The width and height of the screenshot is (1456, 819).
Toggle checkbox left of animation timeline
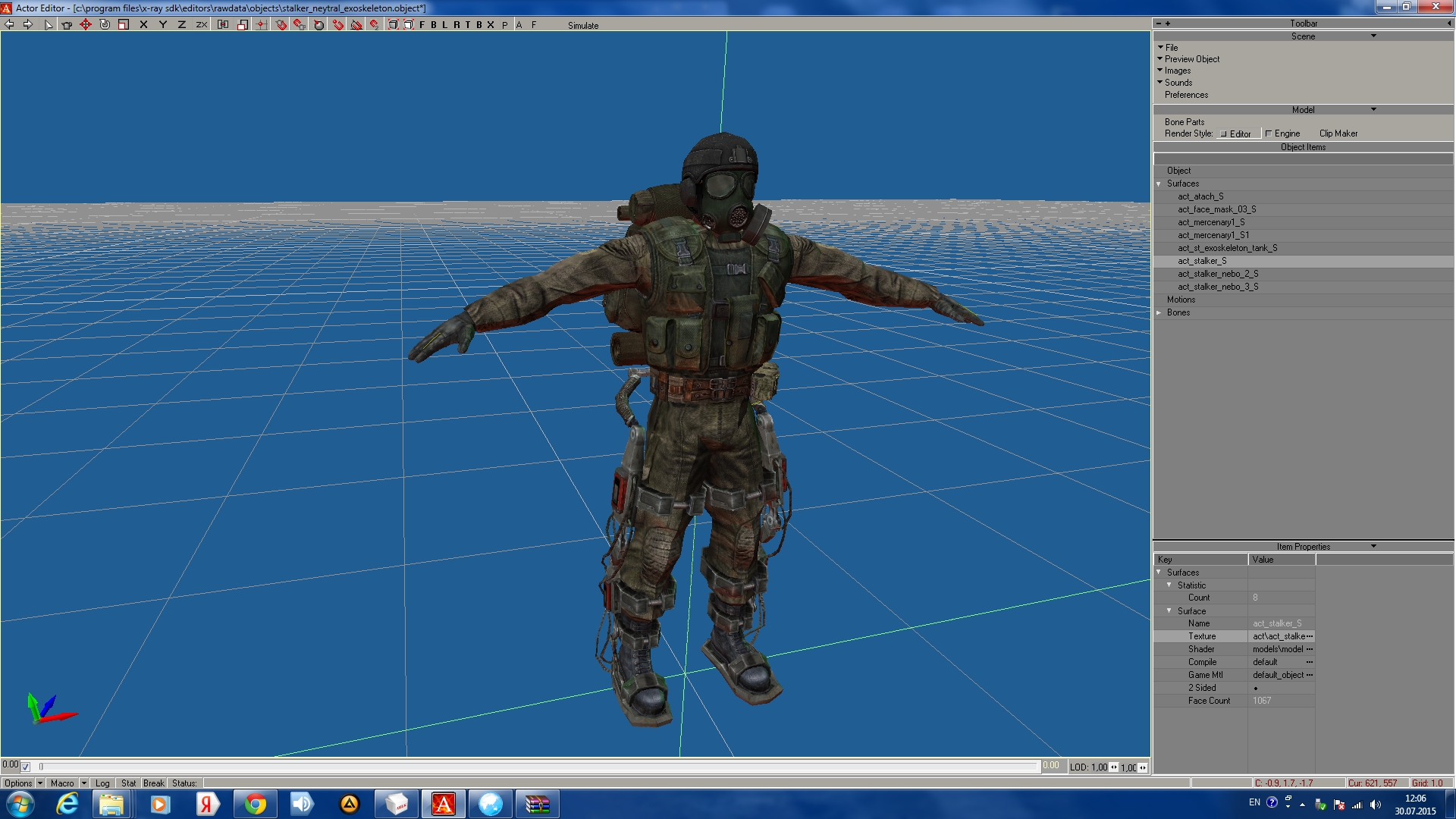pyautogui.click(x=26, y=767)
